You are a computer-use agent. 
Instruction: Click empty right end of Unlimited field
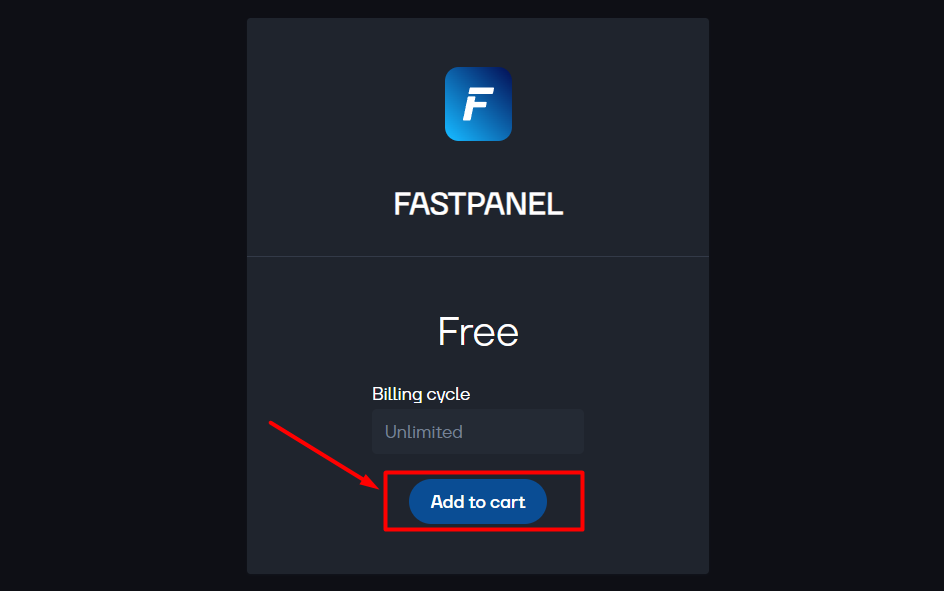[542, 432]
